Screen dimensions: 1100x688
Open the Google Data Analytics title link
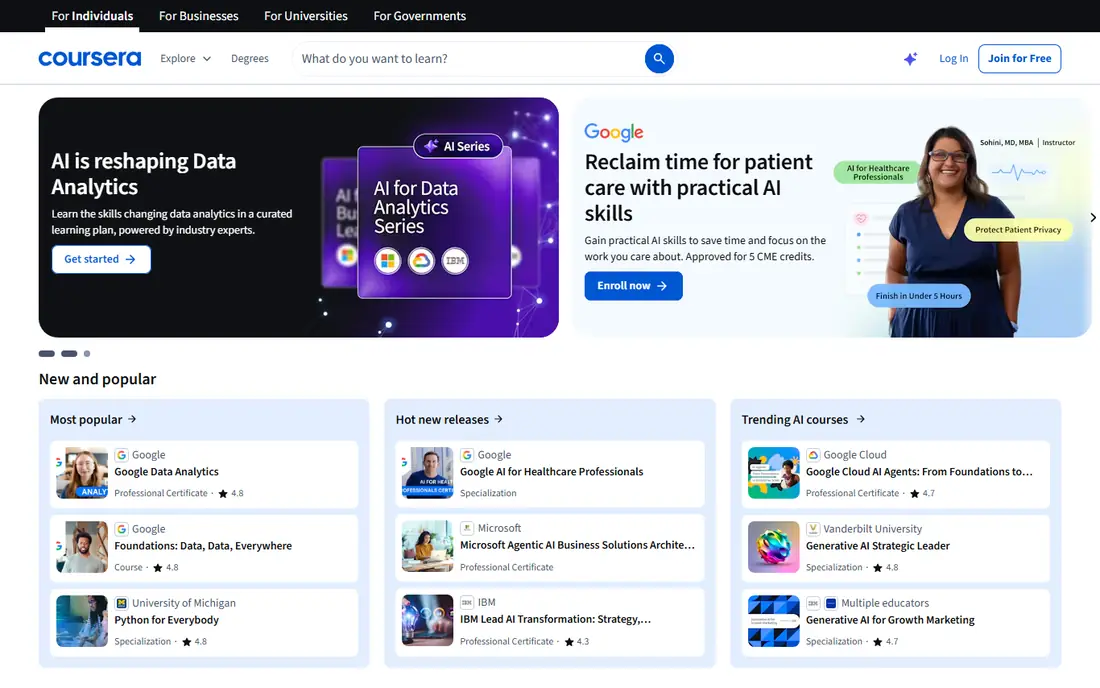click(x=166, y=472)
